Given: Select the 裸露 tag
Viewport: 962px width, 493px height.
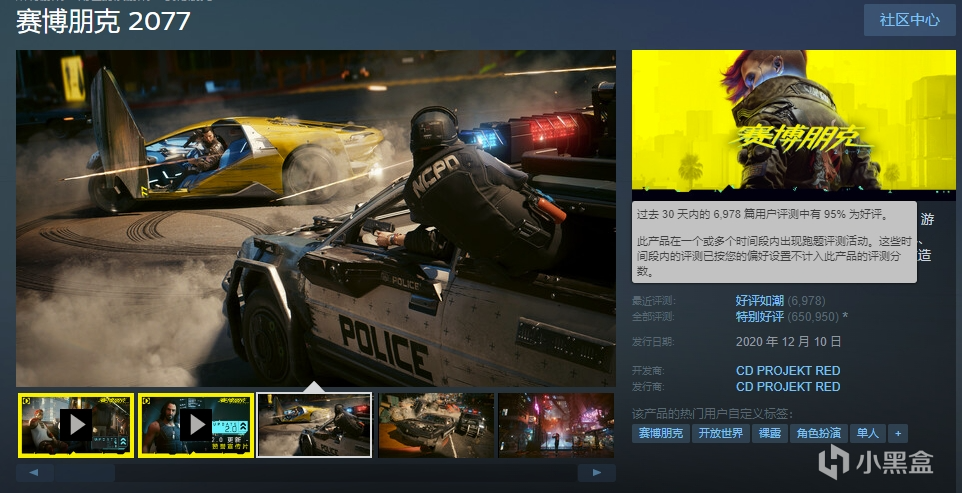Looking at the screenshot, I should [x=769, y=433].
